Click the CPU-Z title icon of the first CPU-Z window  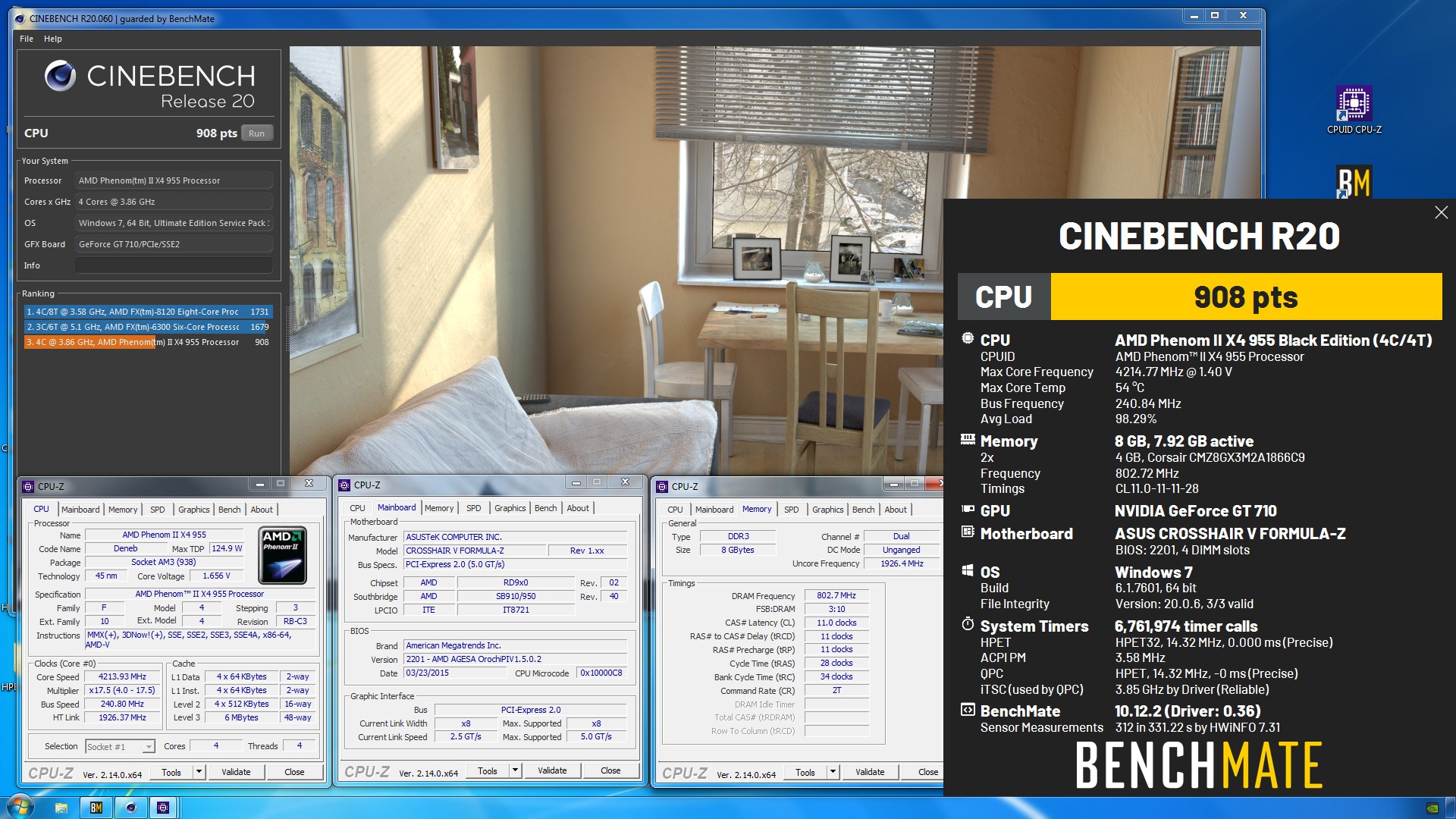click(28, 487)
